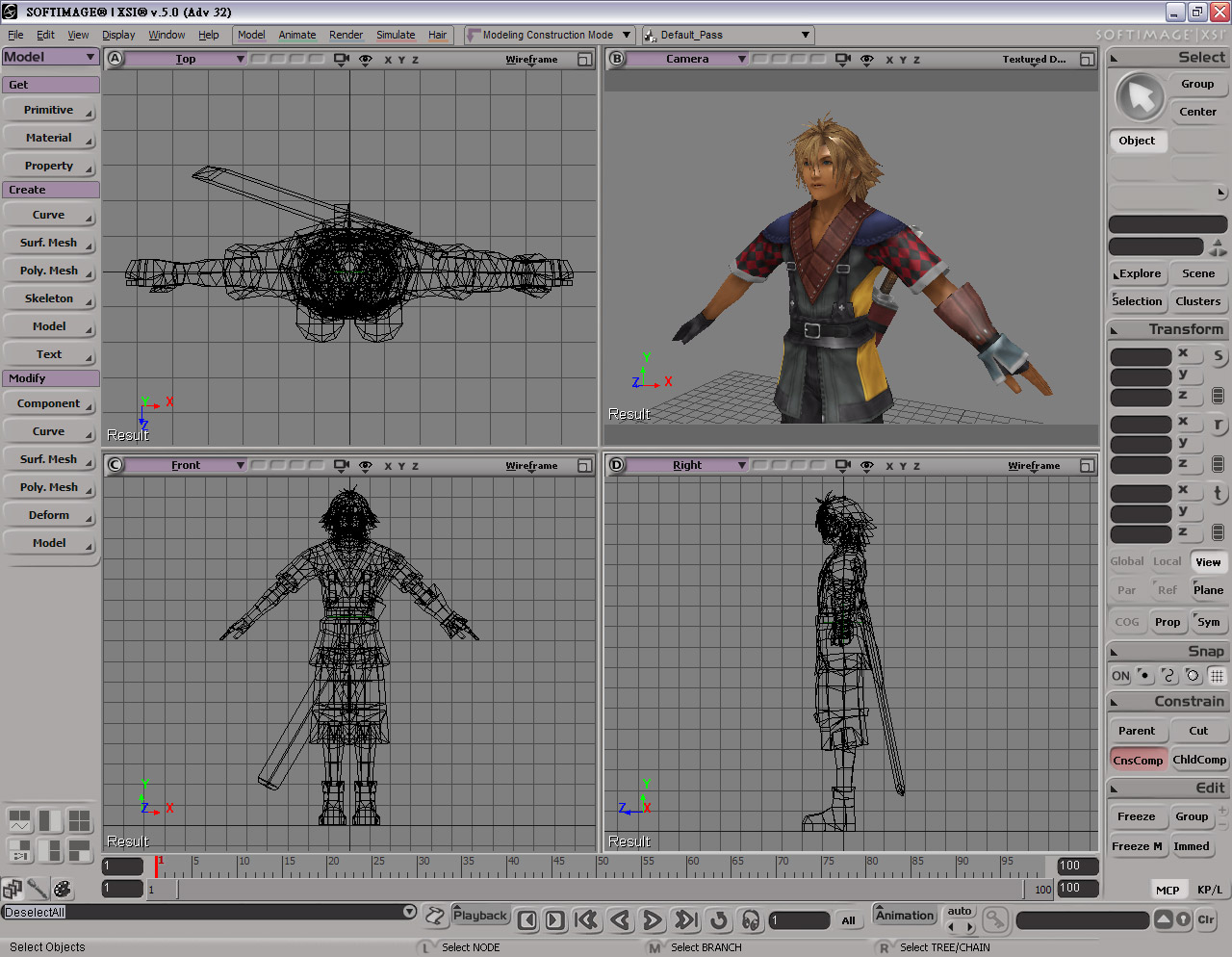Screen dimensions: 1232x957
Task: Click the snap-to-surfaces circle icon
Action: pyautogui.click(x=1193, y=676)
